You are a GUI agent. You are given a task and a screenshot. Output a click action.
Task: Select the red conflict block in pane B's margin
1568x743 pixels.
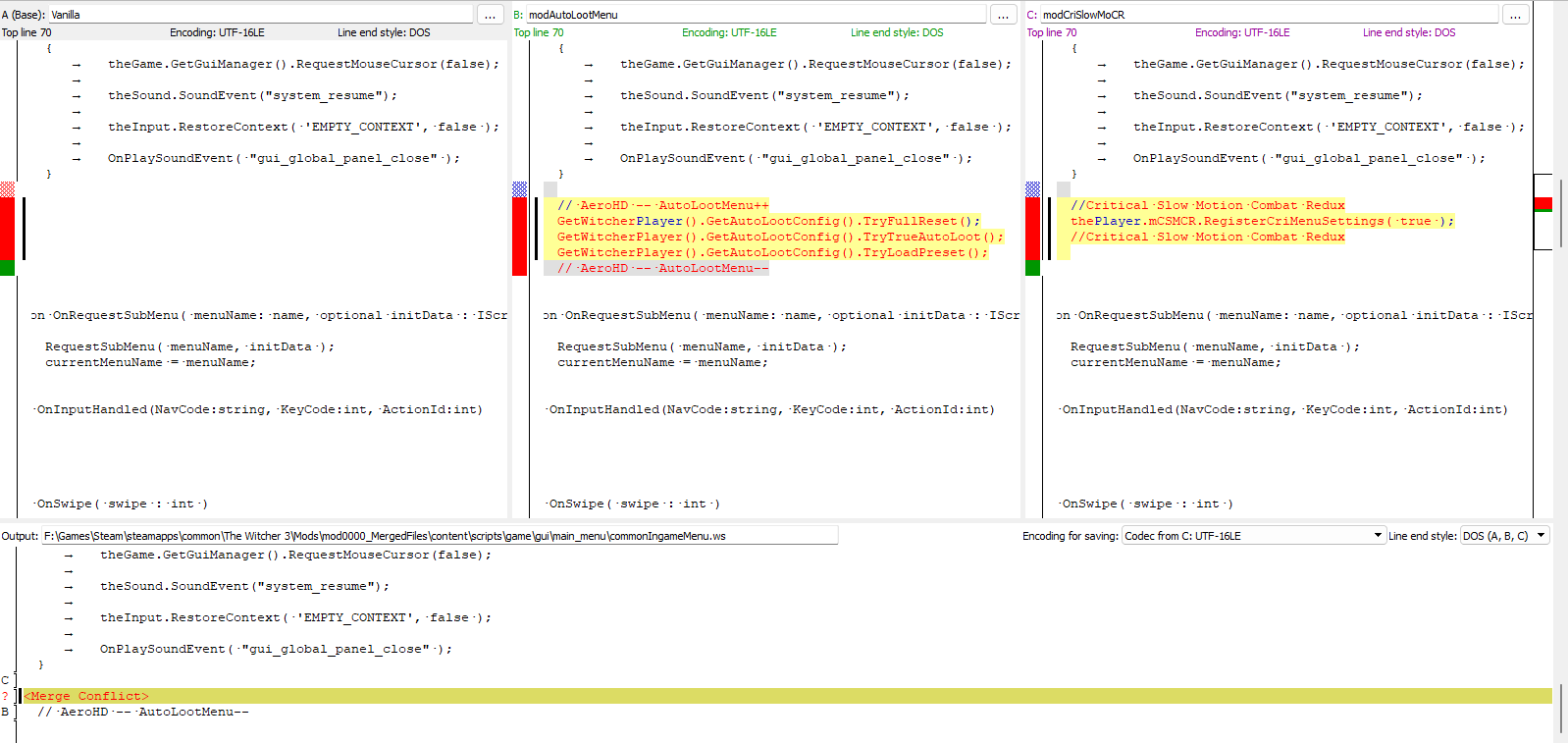pos(520,237)
